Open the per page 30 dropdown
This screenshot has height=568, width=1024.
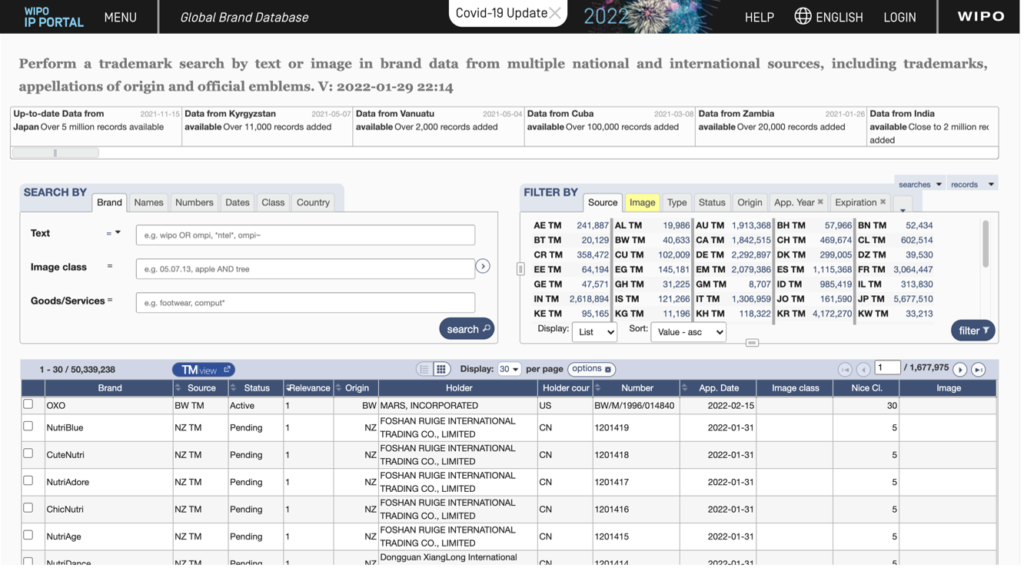(x=509, y=370)
